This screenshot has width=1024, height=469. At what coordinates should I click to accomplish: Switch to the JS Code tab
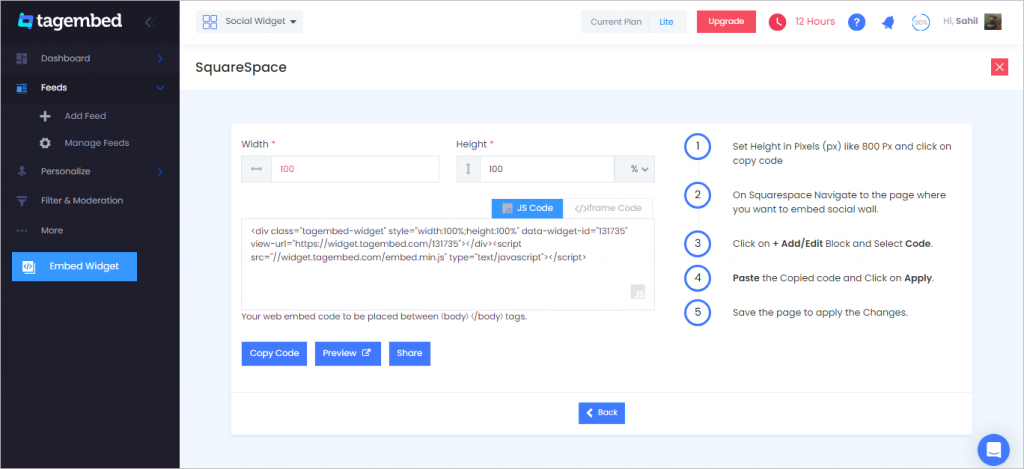527,208
